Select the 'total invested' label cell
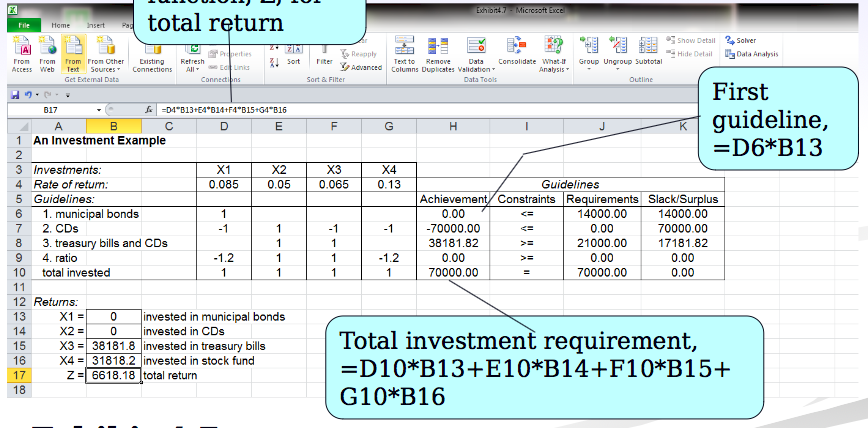The image size is (868, 428). (x=76, y=273)
